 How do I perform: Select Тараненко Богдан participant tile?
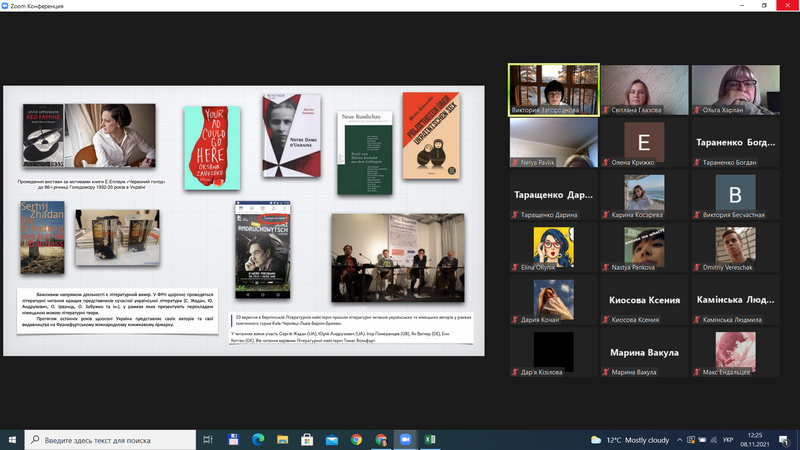pyautogui.click(x=736, y=142)
